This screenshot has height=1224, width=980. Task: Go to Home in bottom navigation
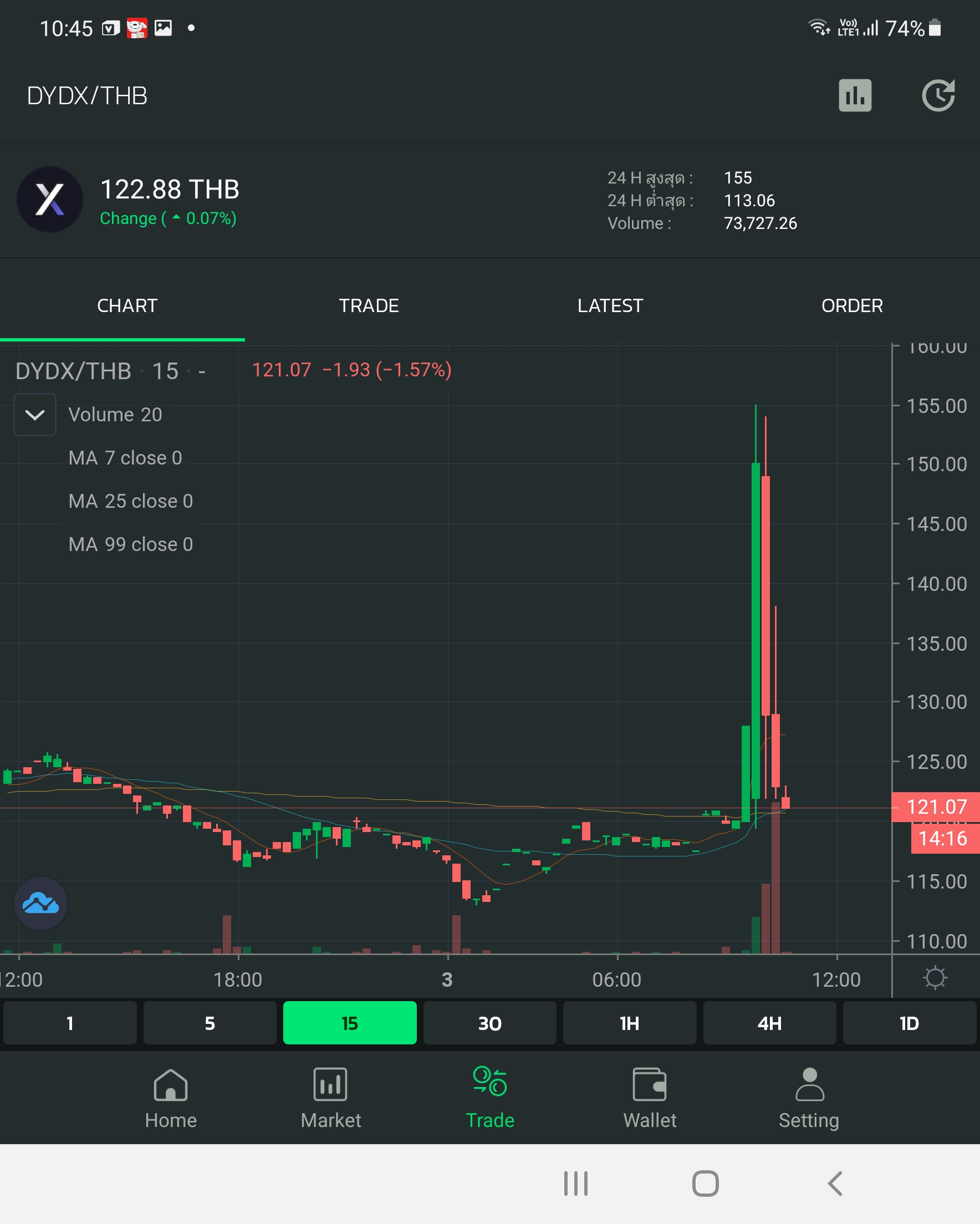point(171,1099)
